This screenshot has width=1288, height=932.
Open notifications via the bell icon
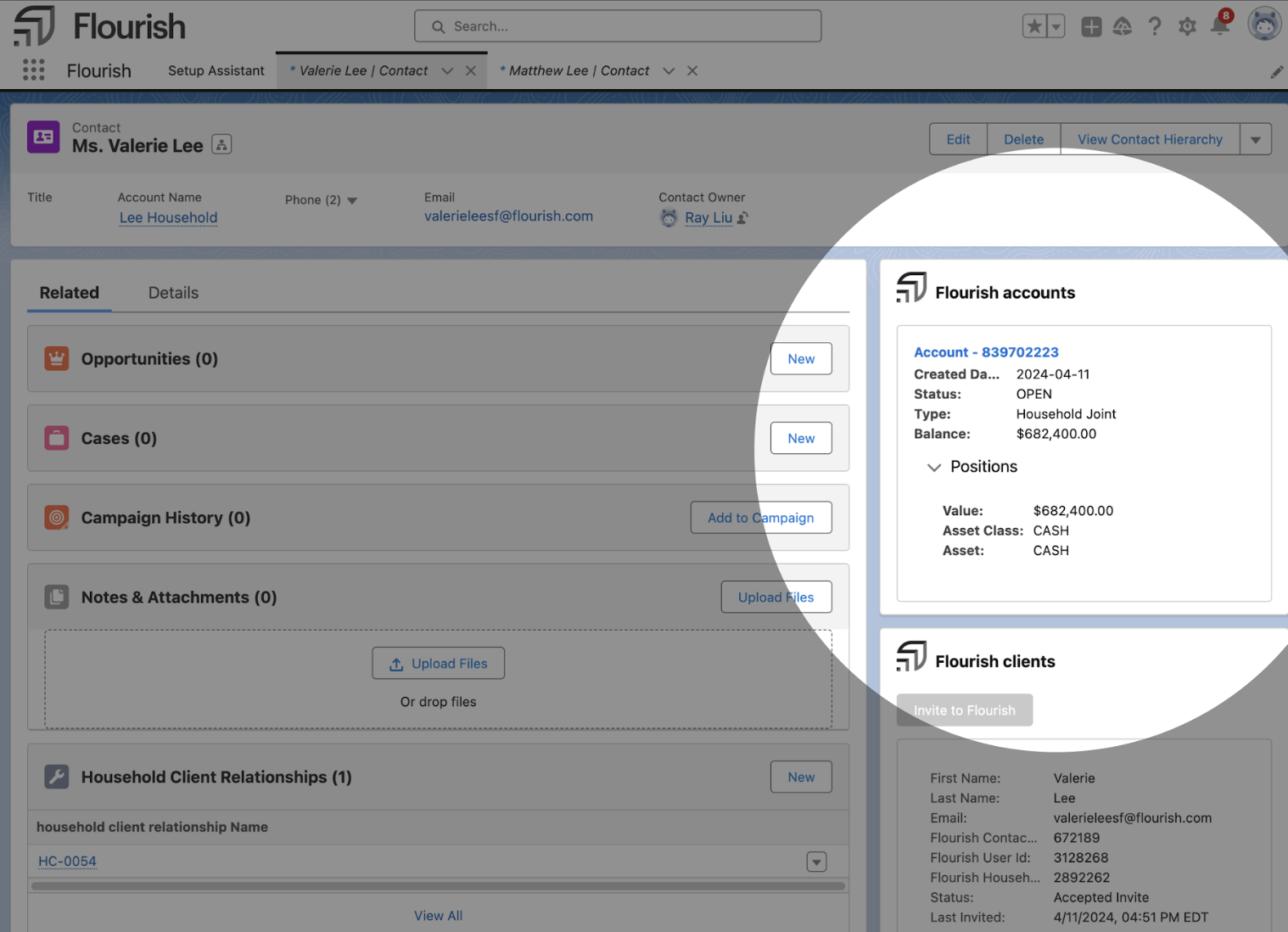coord(1220,26)
